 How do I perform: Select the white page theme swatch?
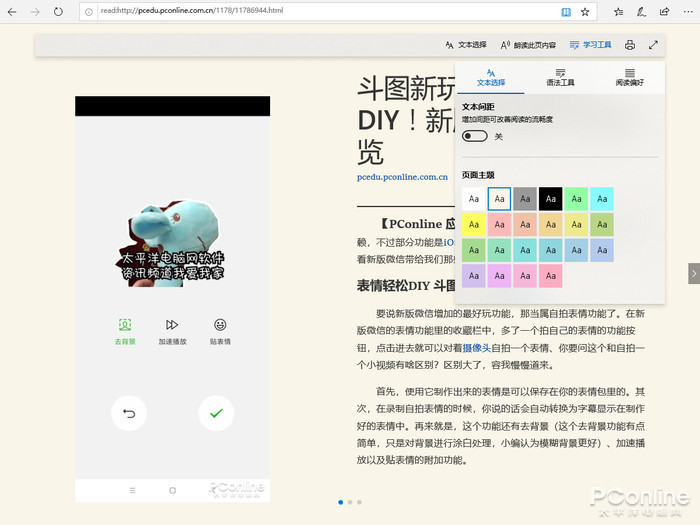click(474, 199)
